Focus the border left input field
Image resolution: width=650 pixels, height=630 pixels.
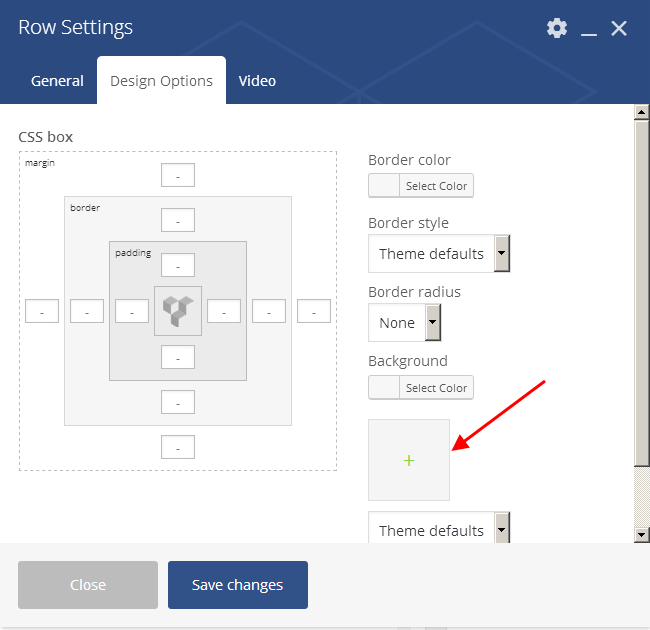pyautogui.click(x=87, y=312)
